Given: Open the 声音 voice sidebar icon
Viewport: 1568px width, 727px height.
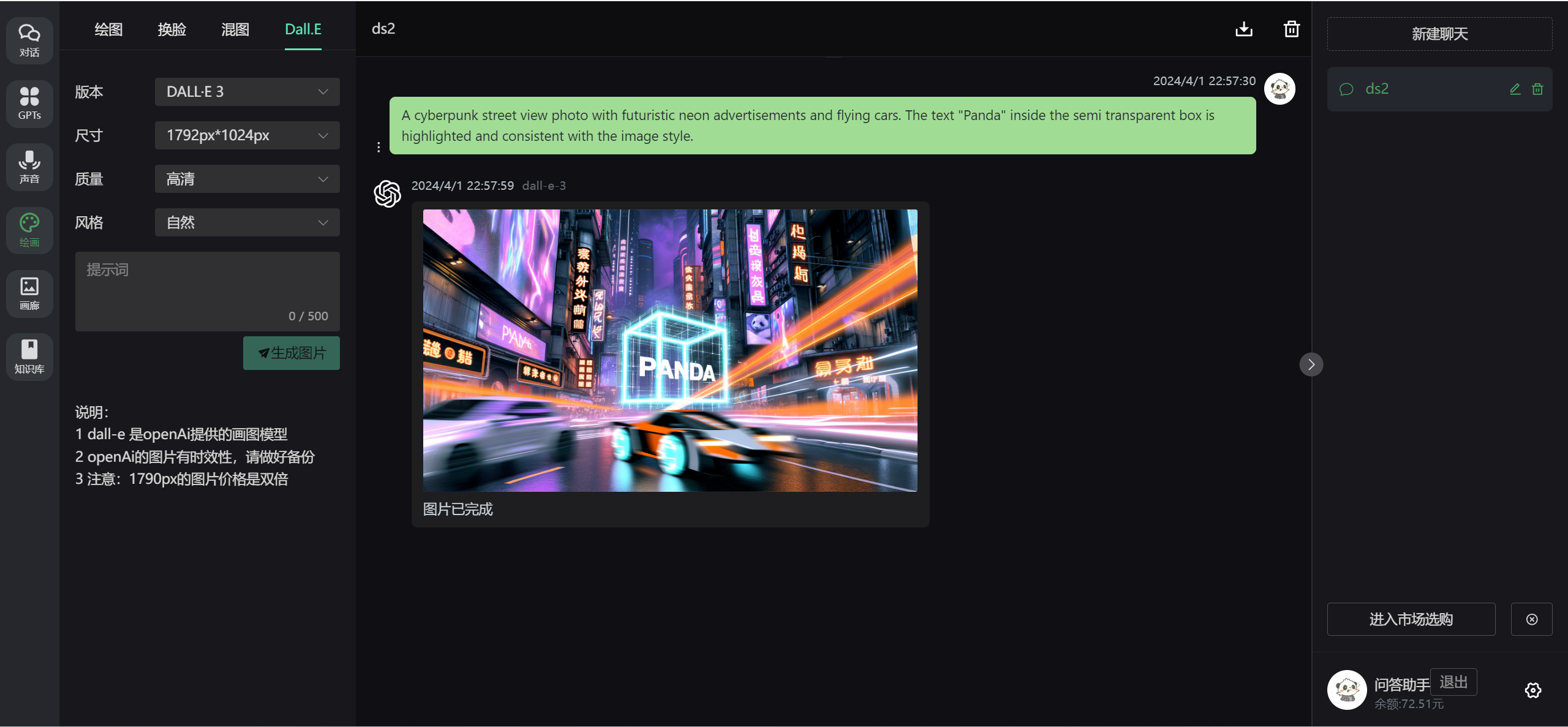Looking at the screenshot, I should click(29, 167).
